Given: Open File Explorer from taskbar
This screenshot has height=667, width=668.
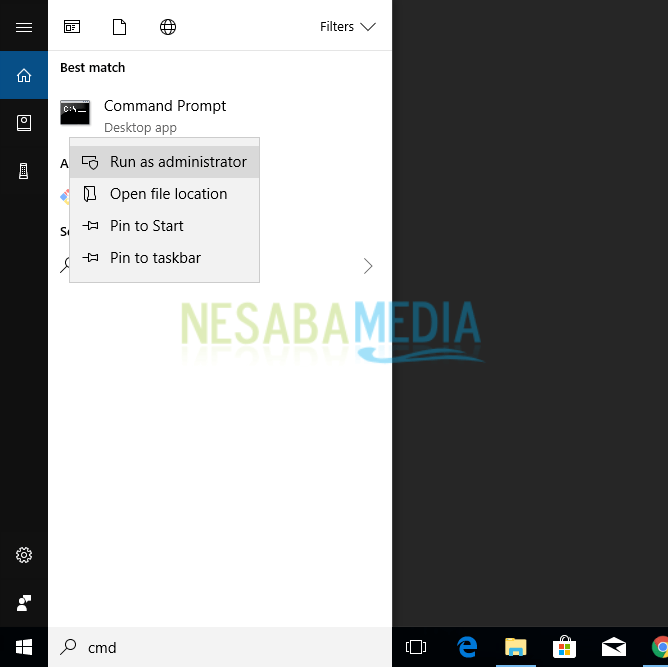Looking at the screenshot, I should 516,647.
